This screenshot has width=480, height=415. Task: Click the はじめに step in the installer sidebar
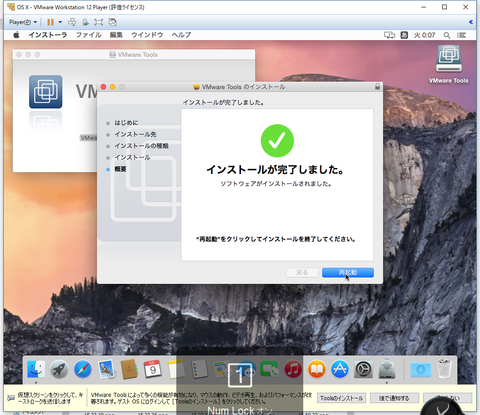coord(126,123)
